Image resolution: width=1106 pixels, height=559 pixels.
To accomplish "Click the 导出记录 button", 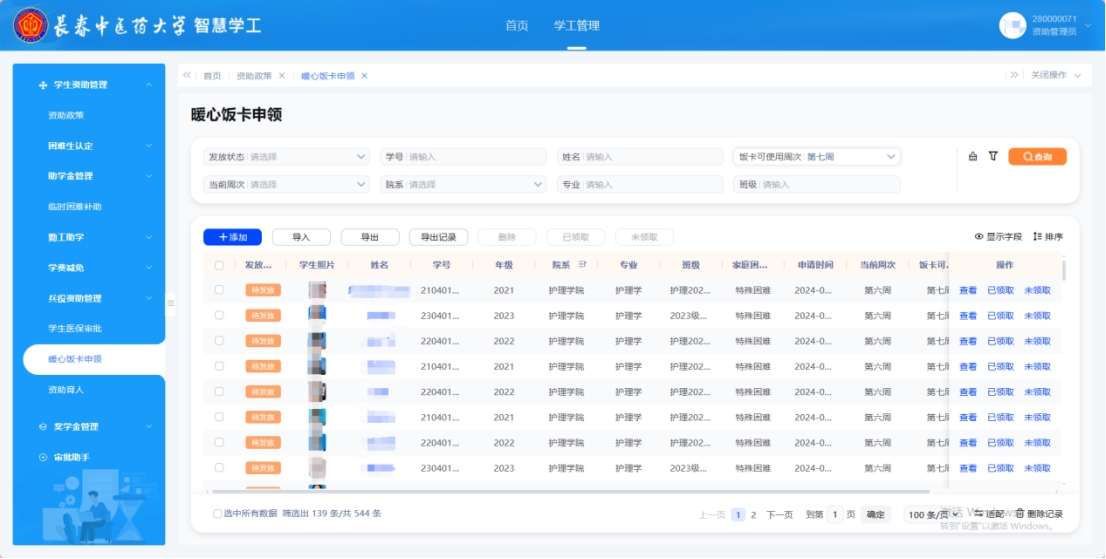I will (439, 238).
